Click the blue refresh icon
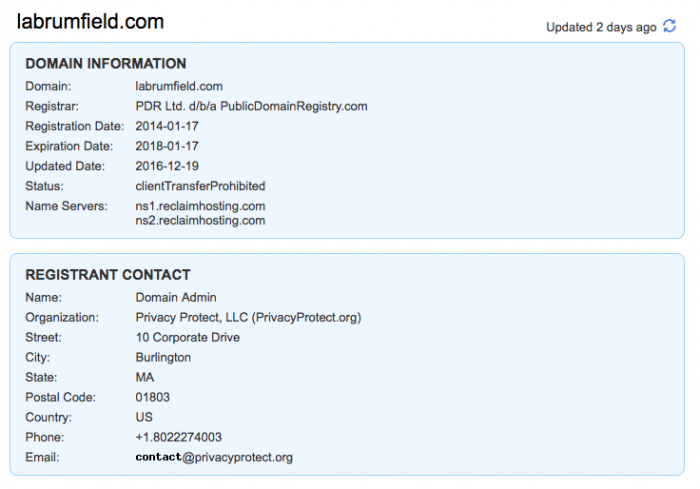 tap(669, 26)
